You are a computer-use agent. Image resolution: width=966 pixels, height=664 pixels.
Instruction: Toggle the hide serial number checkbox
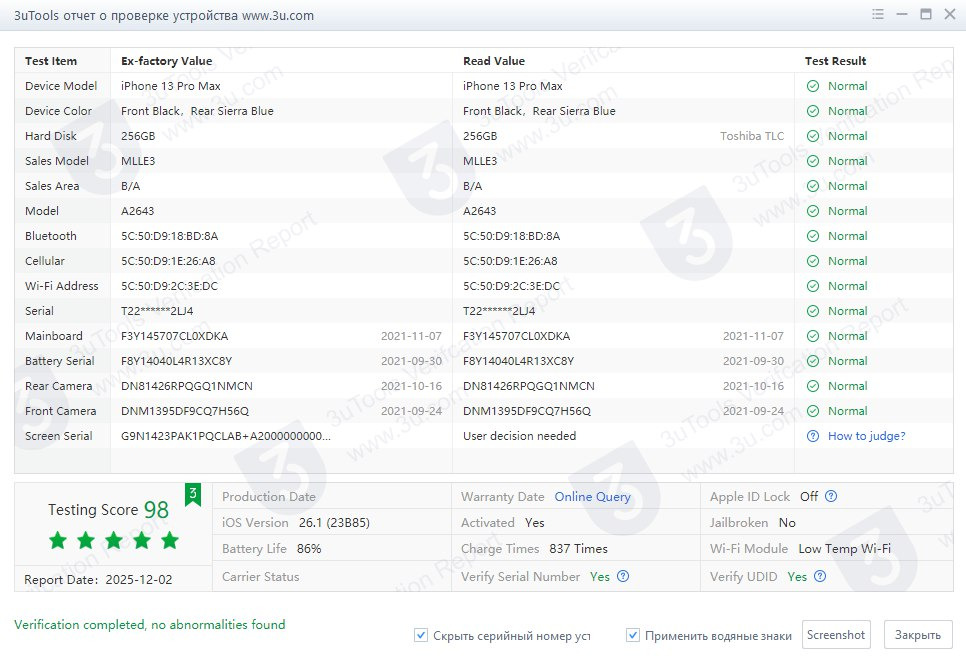click(421, 636)
